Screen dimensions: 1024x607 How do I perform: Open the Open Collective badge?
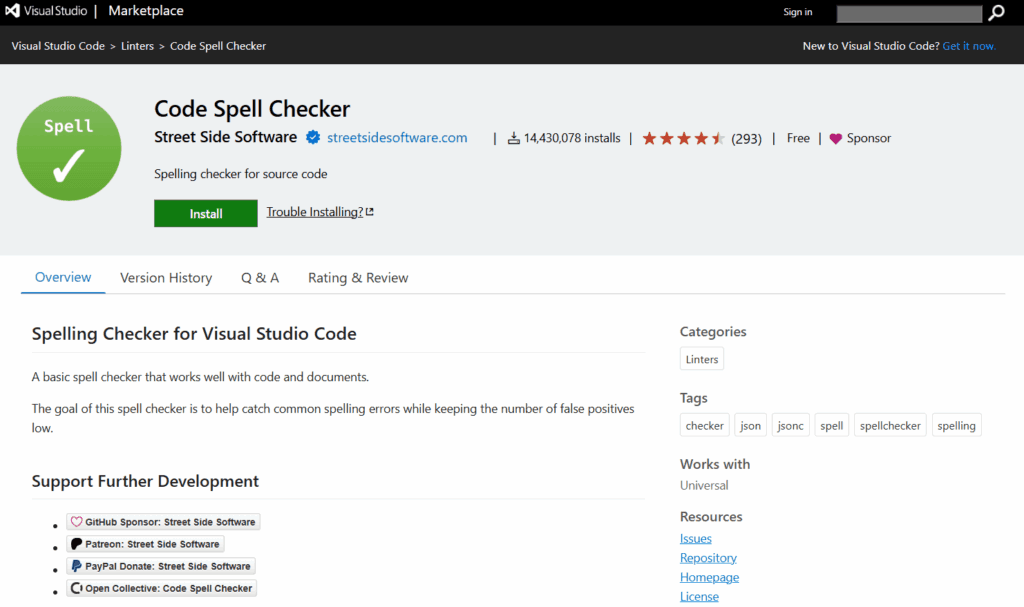point(161,588)
